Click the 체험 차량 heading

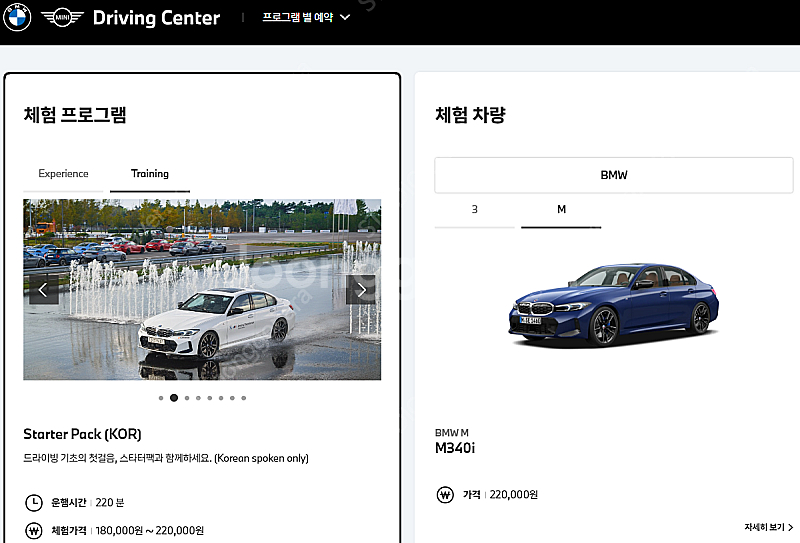[x=470, y=114]
